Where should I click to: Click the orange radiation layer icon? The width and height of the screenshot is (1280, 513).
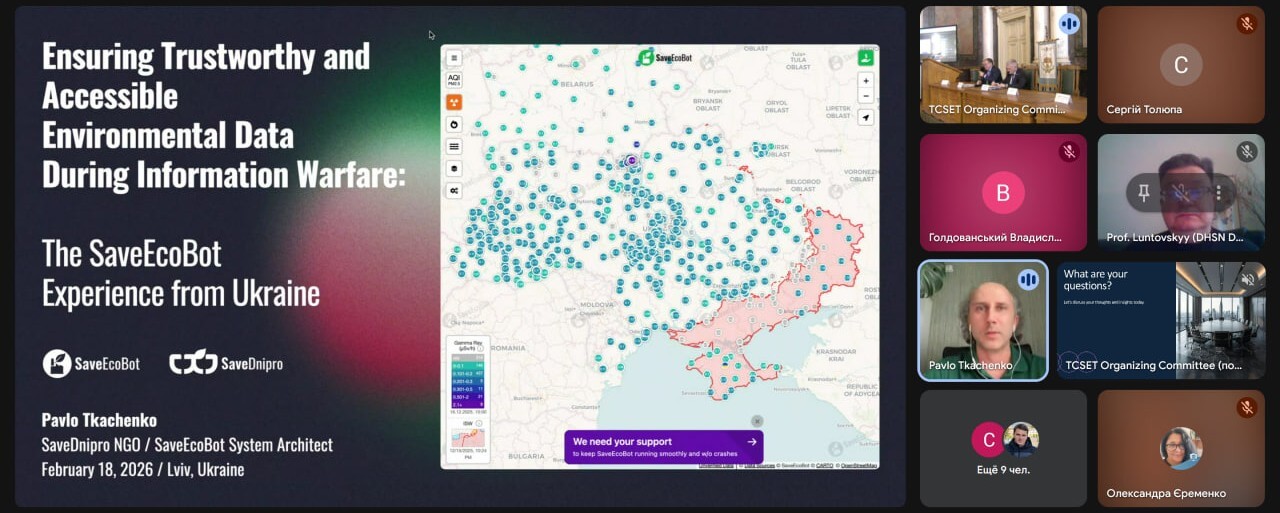(454, 102)
